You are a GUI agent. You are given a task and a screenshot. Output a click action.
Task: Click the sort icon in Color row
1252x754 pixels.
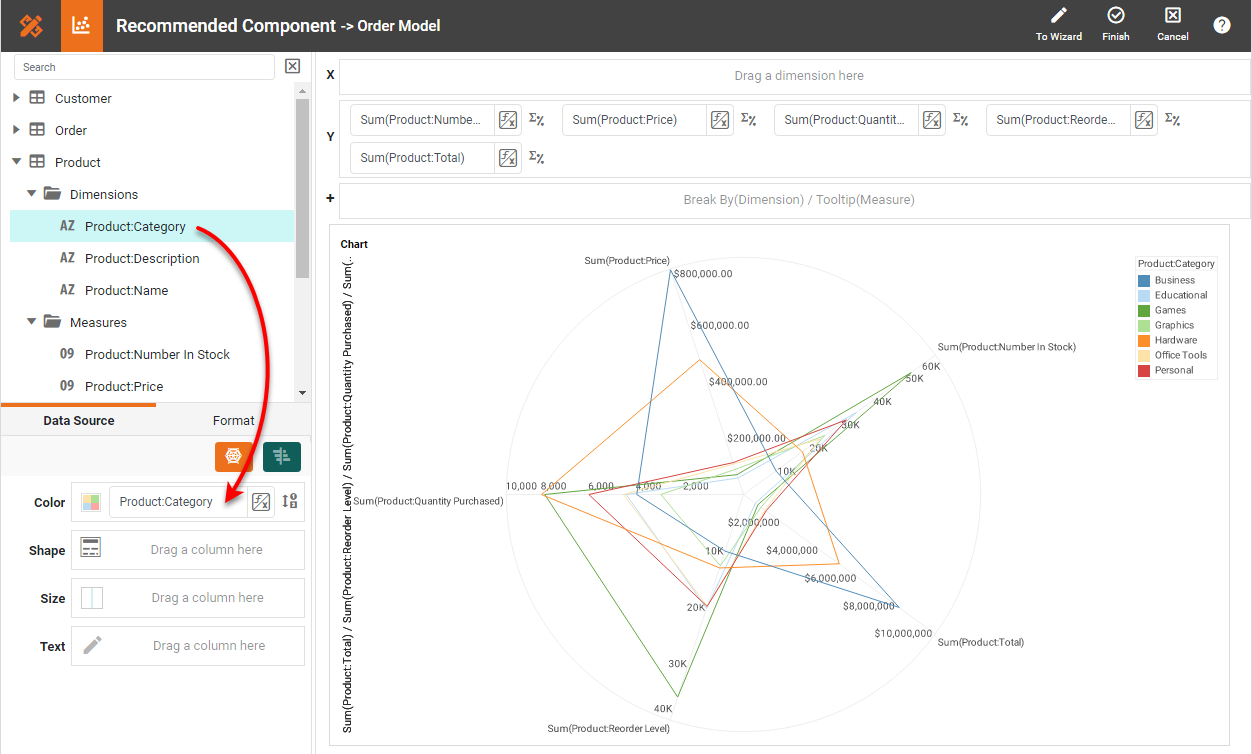(290, 502)
